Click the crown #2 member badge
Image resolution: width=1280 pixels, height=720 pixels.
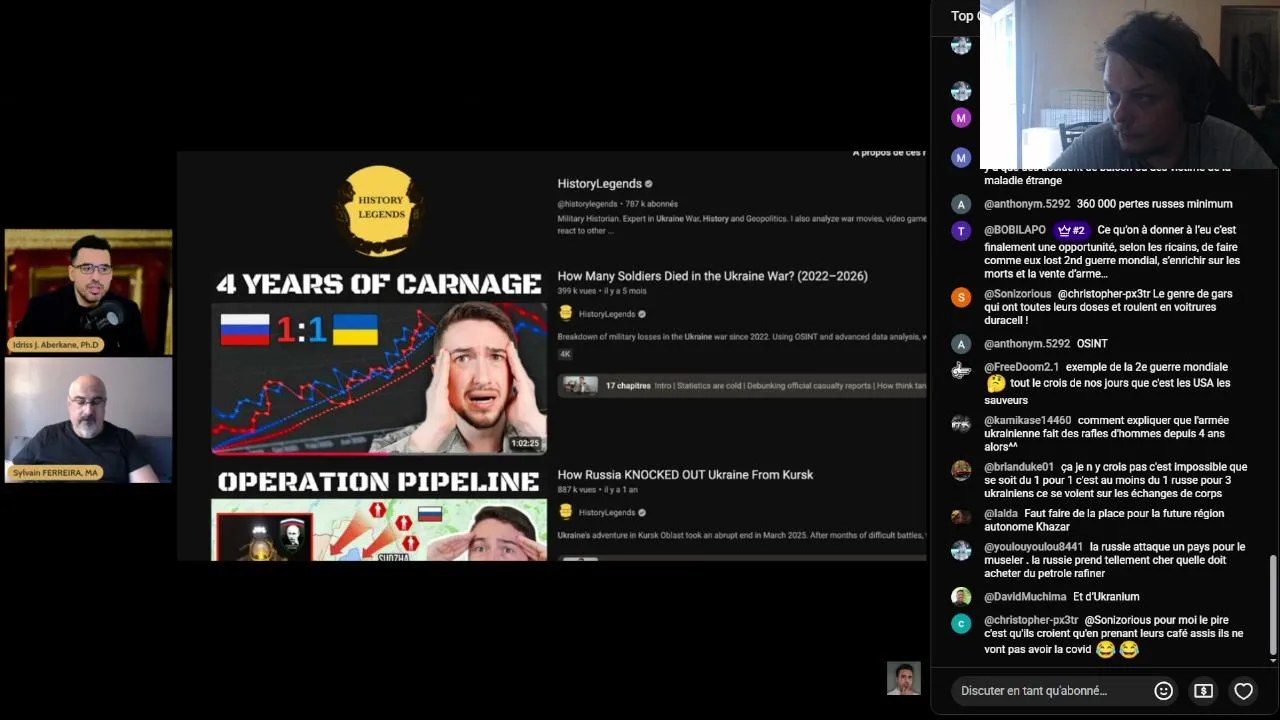pos(1071,230)
